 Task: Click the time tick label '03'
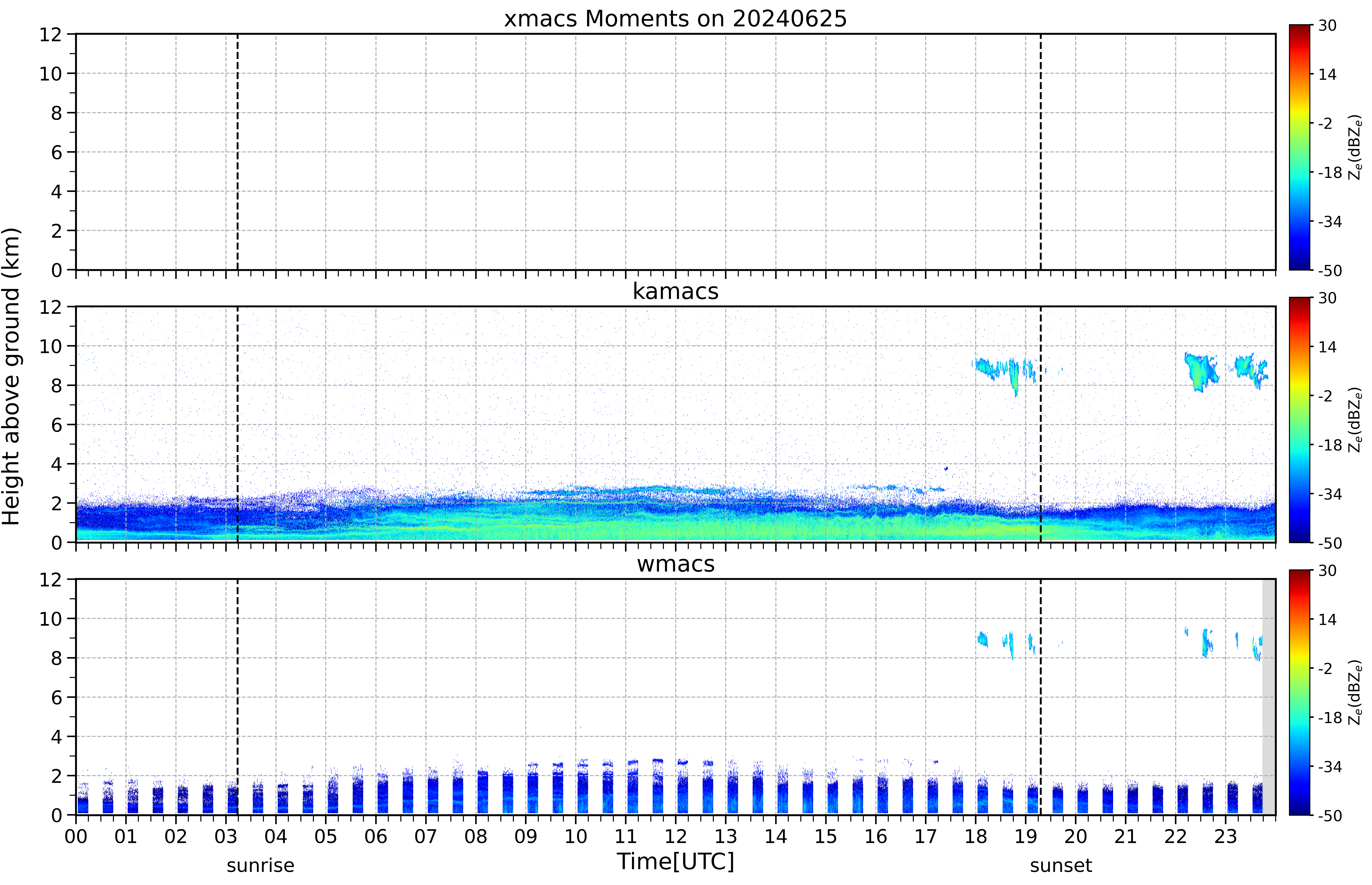point(226,837)
